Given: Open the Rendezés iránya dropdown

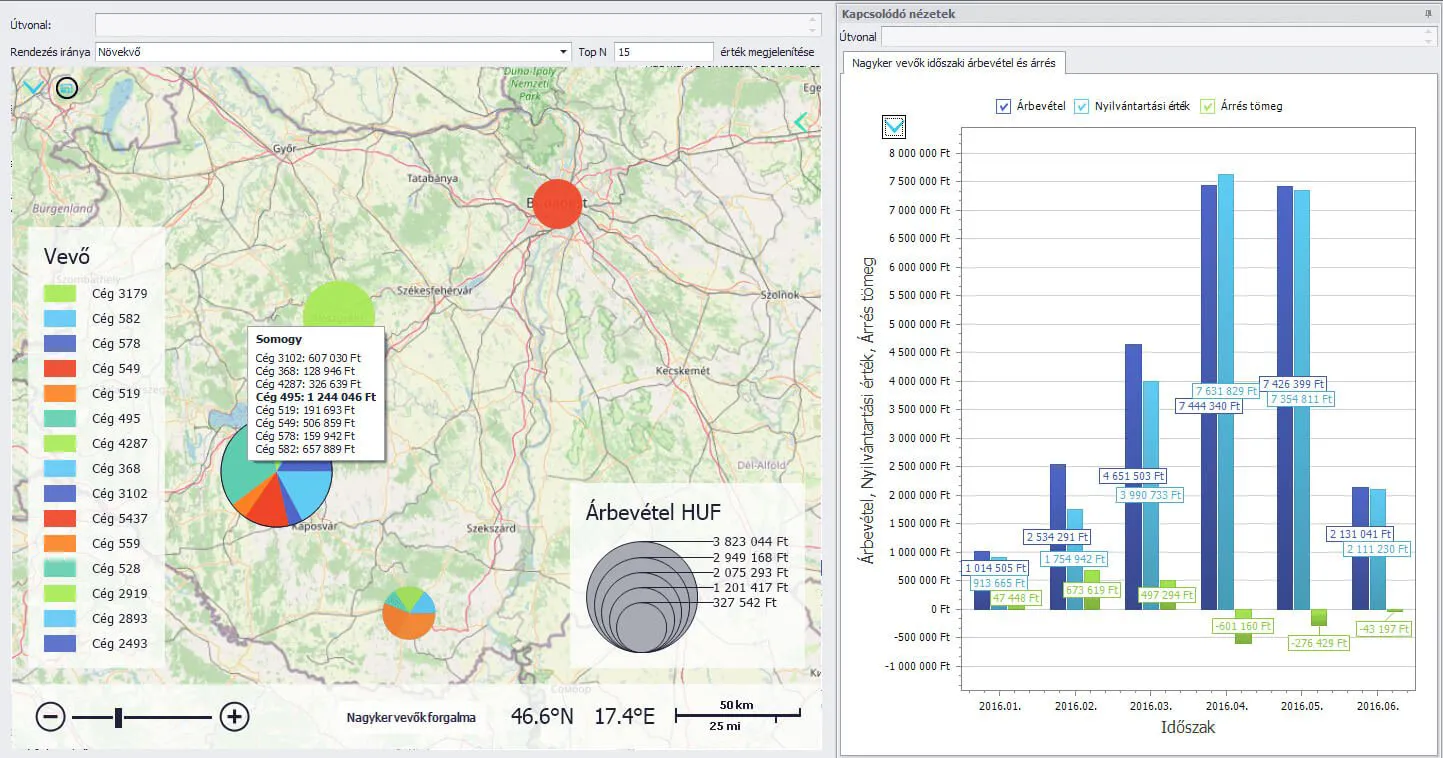Looking at the screenshot, I should point(563,52).
